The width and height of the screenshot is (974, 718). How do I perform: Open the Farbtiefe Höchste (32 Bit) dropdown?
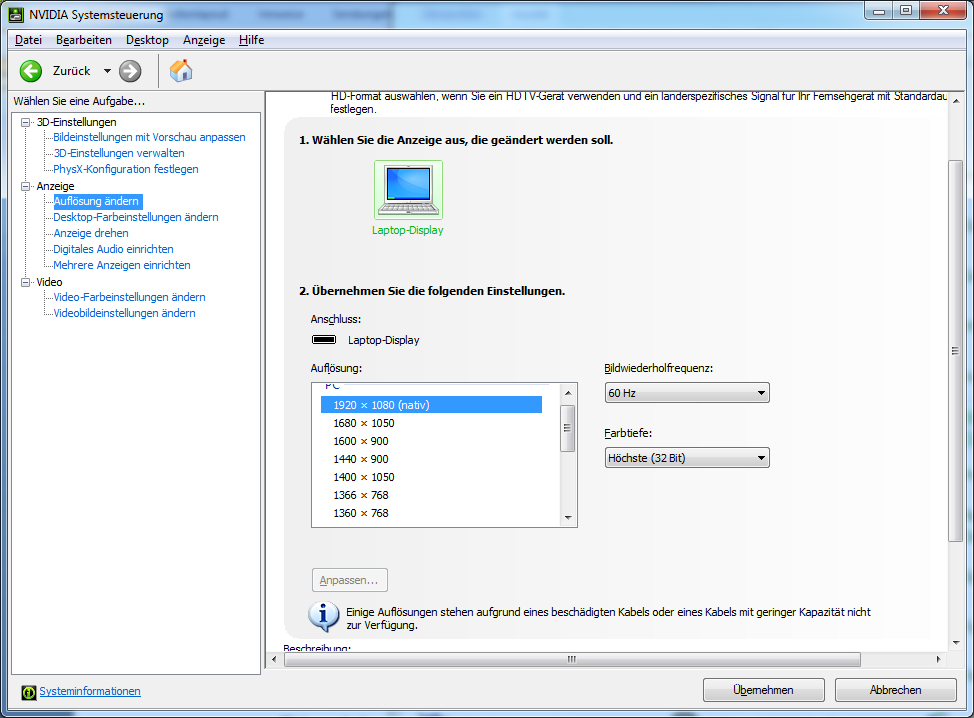(687, 458)
